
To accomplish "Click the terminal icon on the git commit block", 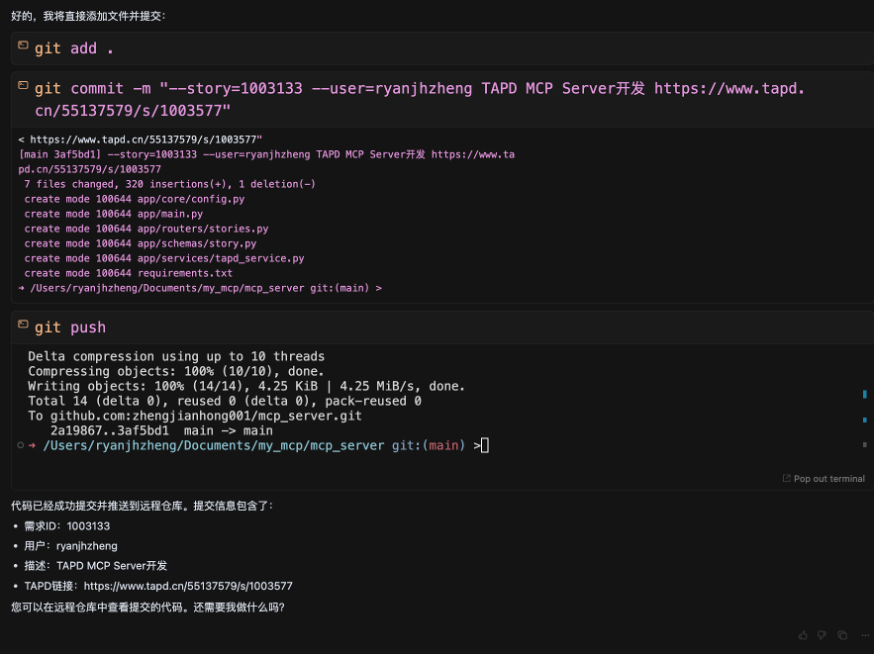I will [22, 83].
